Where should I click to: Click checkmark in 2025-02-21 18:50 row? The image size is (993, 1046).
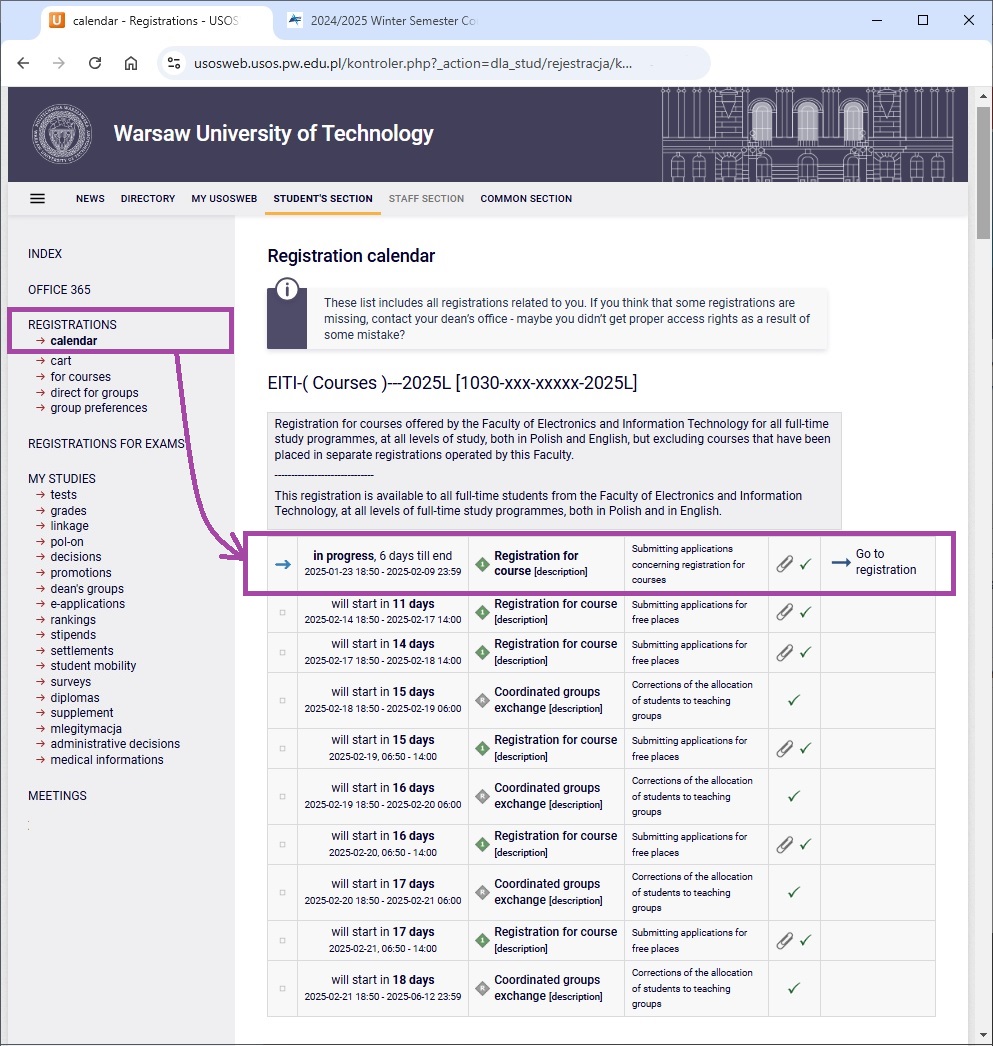click(794, 989)
